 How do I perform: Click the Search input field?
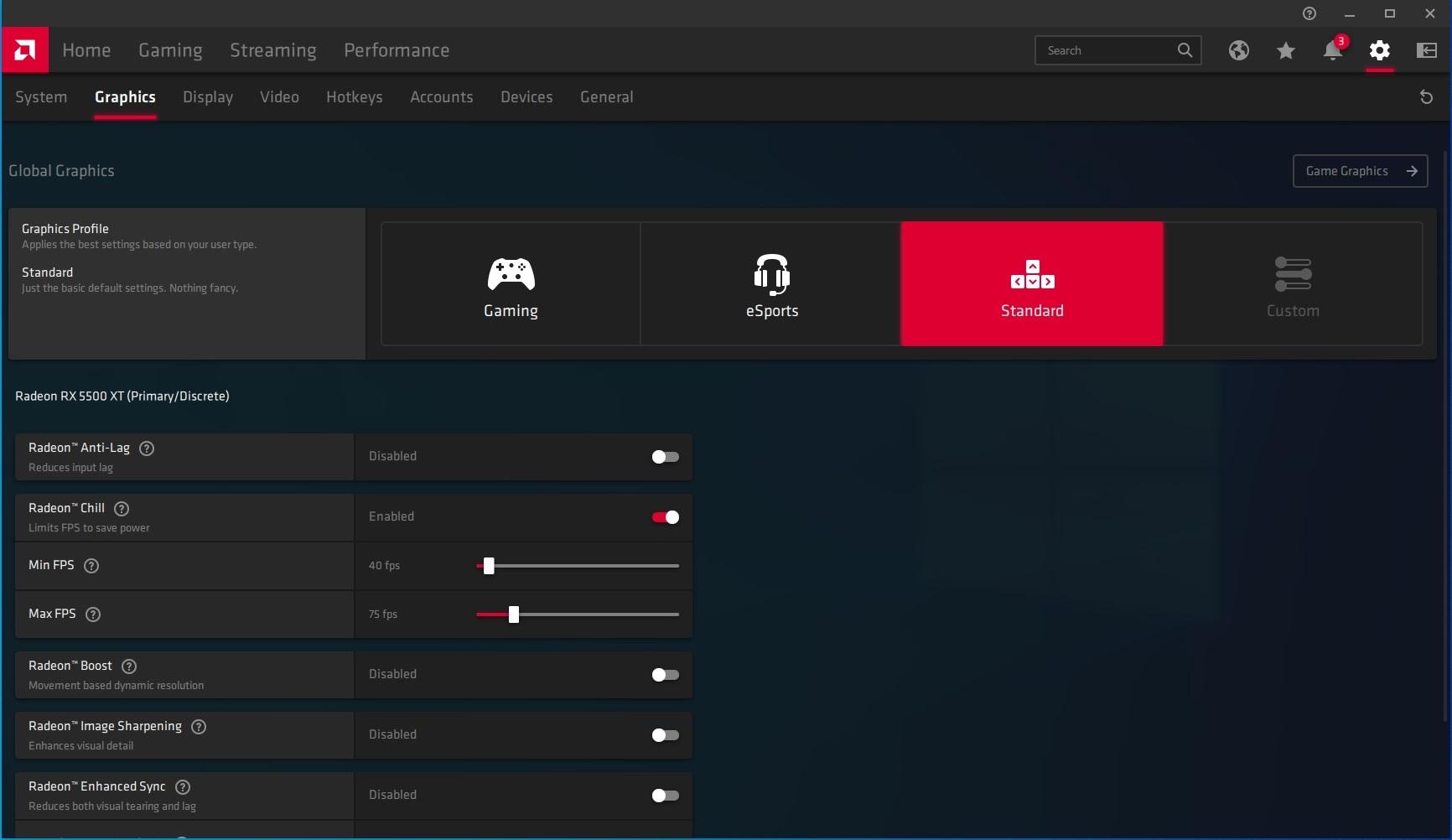pos(1107,50)
